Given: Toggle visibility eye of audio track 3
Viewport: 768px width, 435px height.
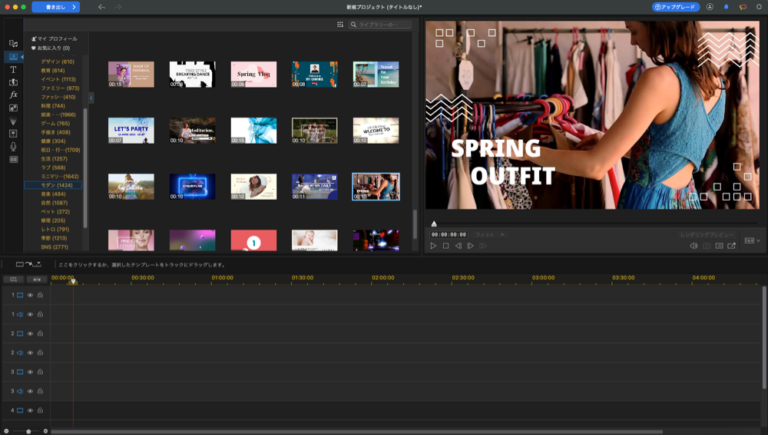Looking at the screenshot, I should (30, 391).
